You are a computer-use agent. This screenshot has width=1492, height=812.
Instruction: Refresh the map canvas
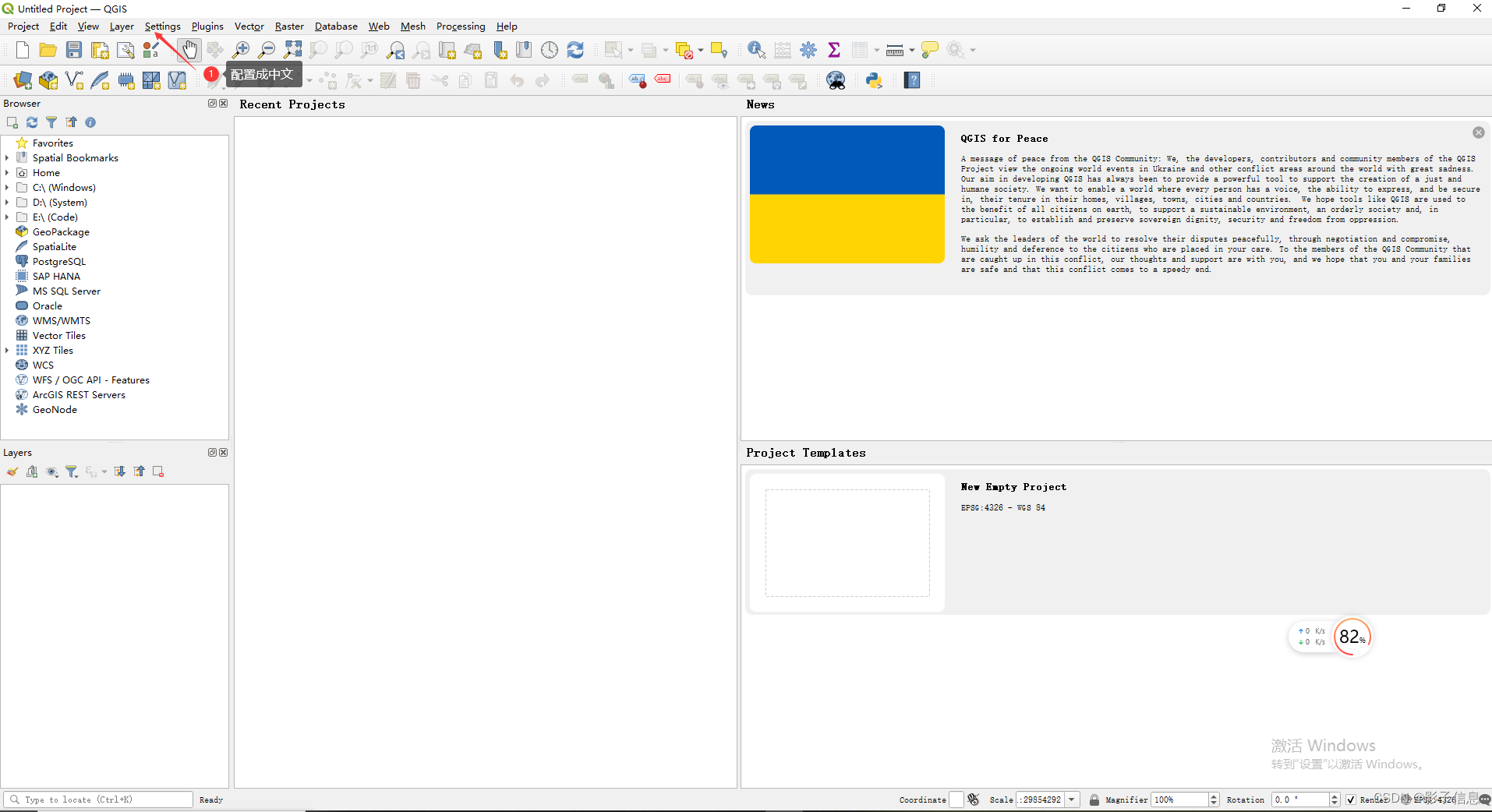point(575,50)
